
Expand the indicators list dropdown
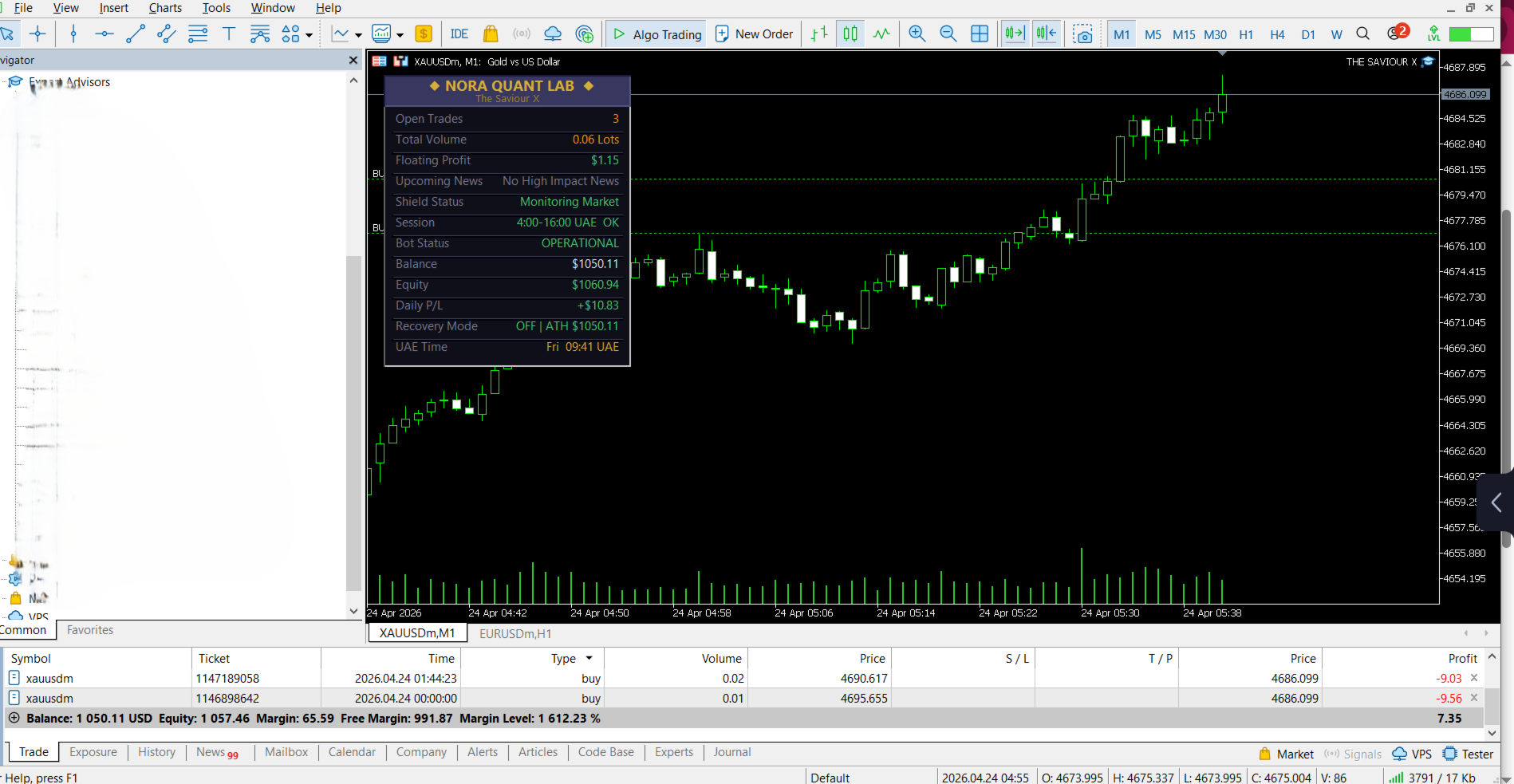tap(358, 34)
